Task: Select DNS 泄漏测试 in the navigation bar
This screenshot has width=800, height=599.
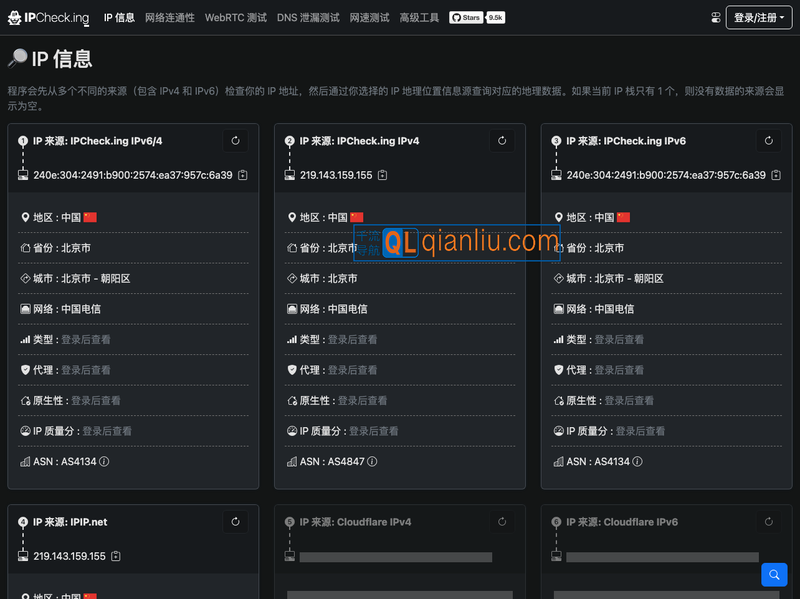Action: pyautogui.click(x=308, y=18)
